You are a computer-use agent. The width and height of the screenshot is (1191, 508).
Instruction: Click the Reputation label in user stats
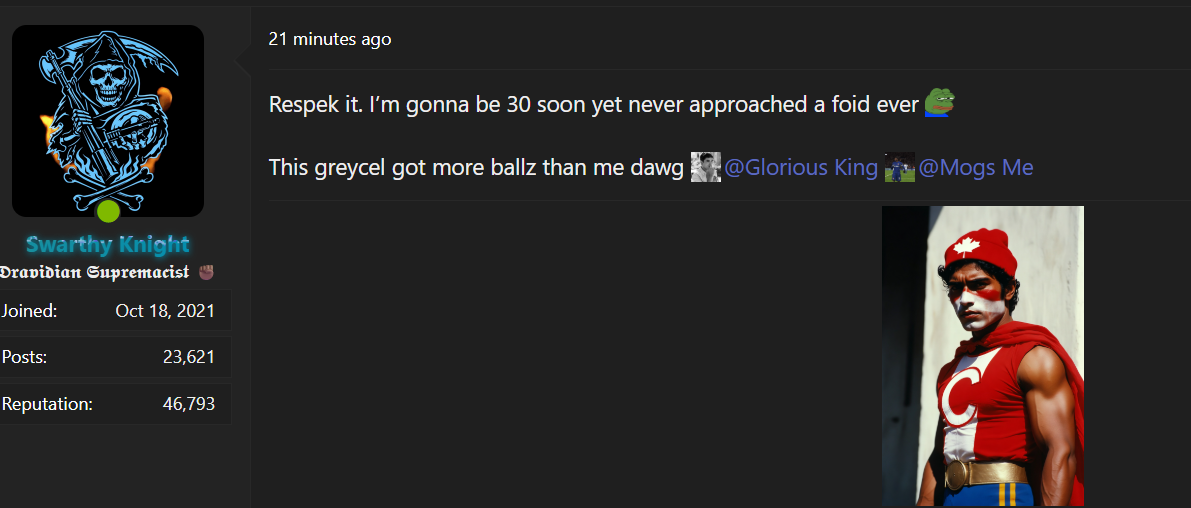(47, 404)
